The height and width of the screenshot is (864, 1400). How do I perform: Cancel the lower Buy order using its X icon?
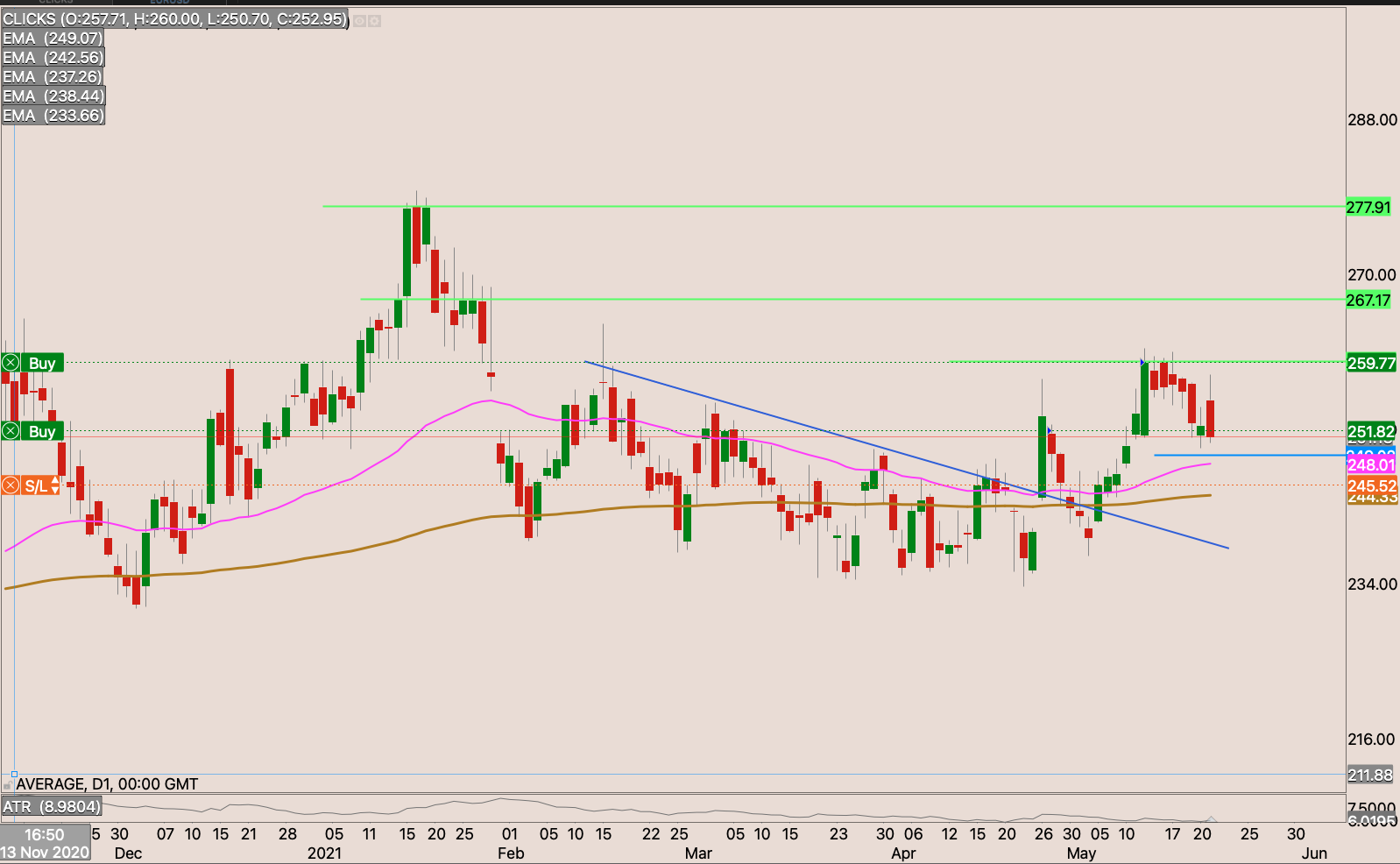coord(11,431)
